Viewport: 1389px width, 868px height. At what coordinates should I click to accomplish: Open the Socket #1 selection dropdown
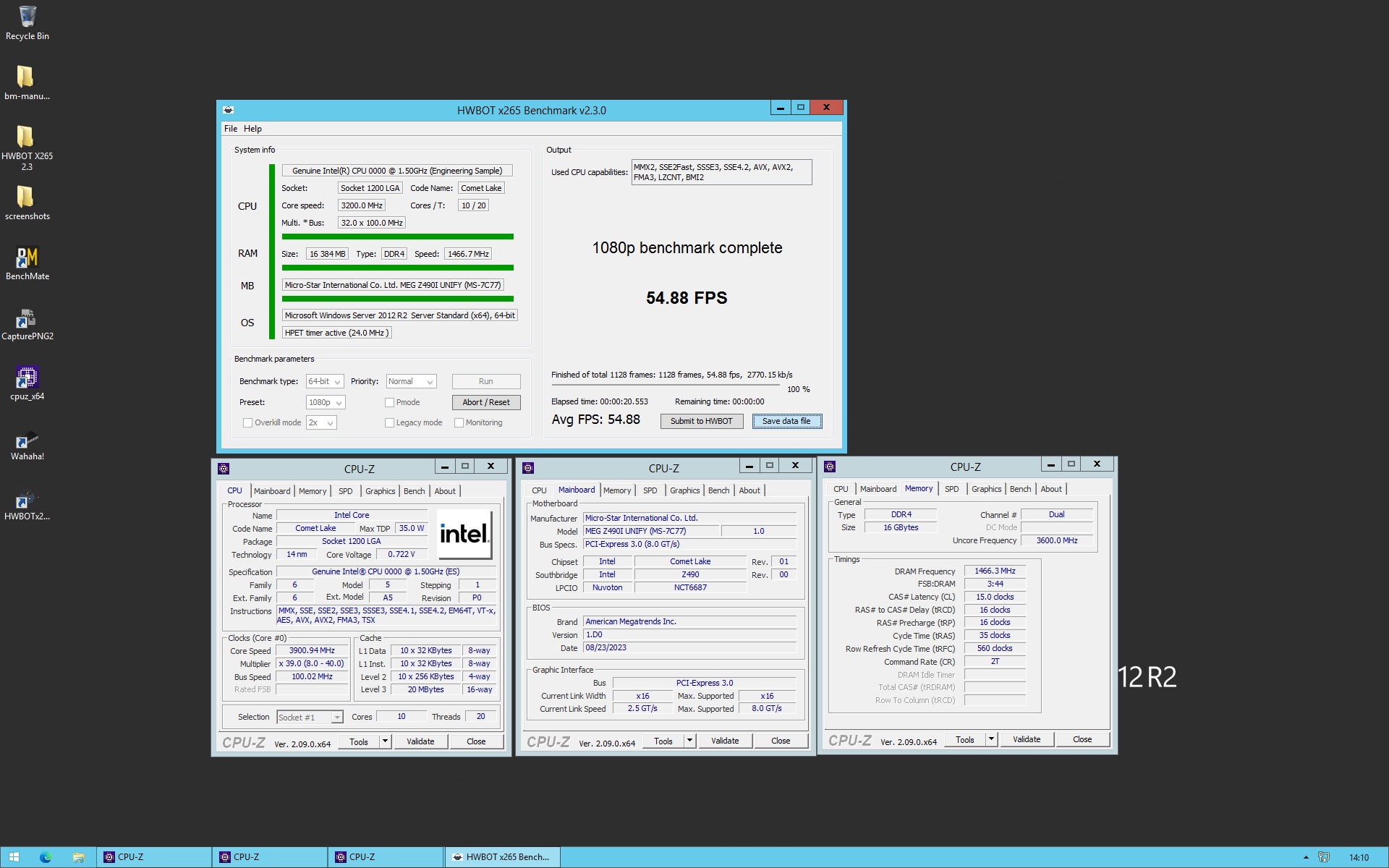(x=309, y=718)
